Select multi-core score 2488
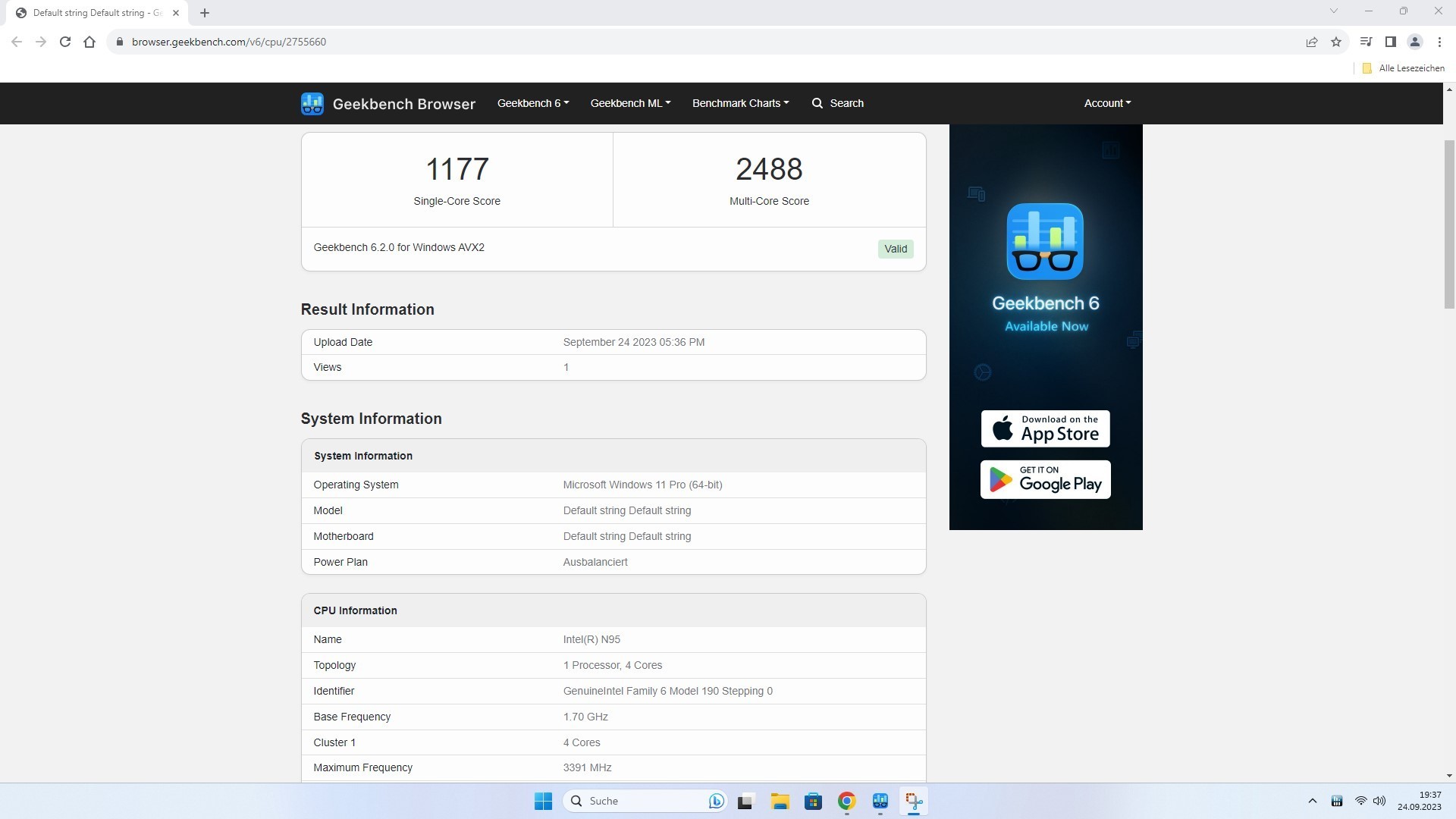Image resolution: width=1456 pixels, height=819 pixels. tap(769, 169)
